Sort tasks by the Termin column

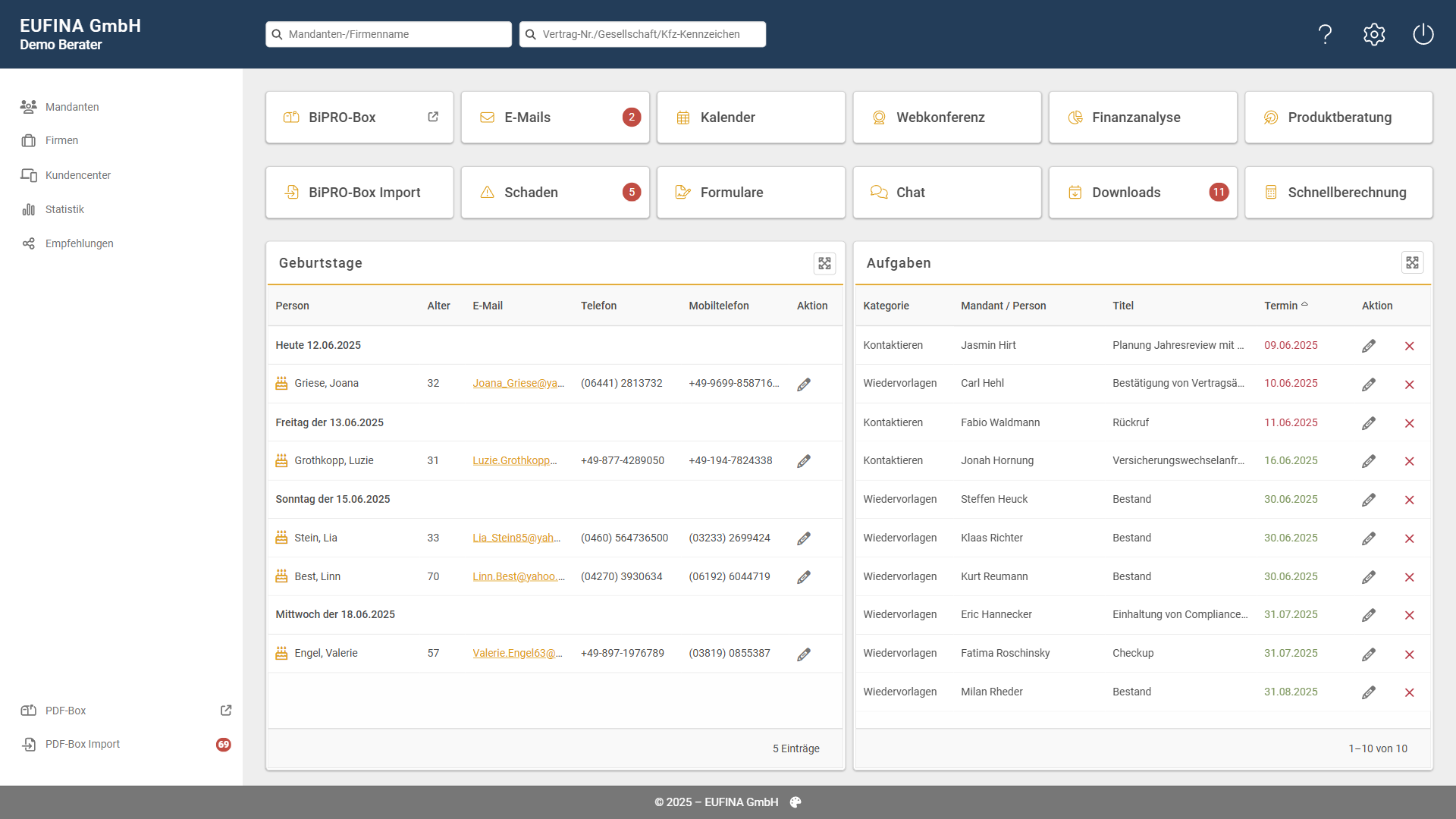[x=1286, y=305]
